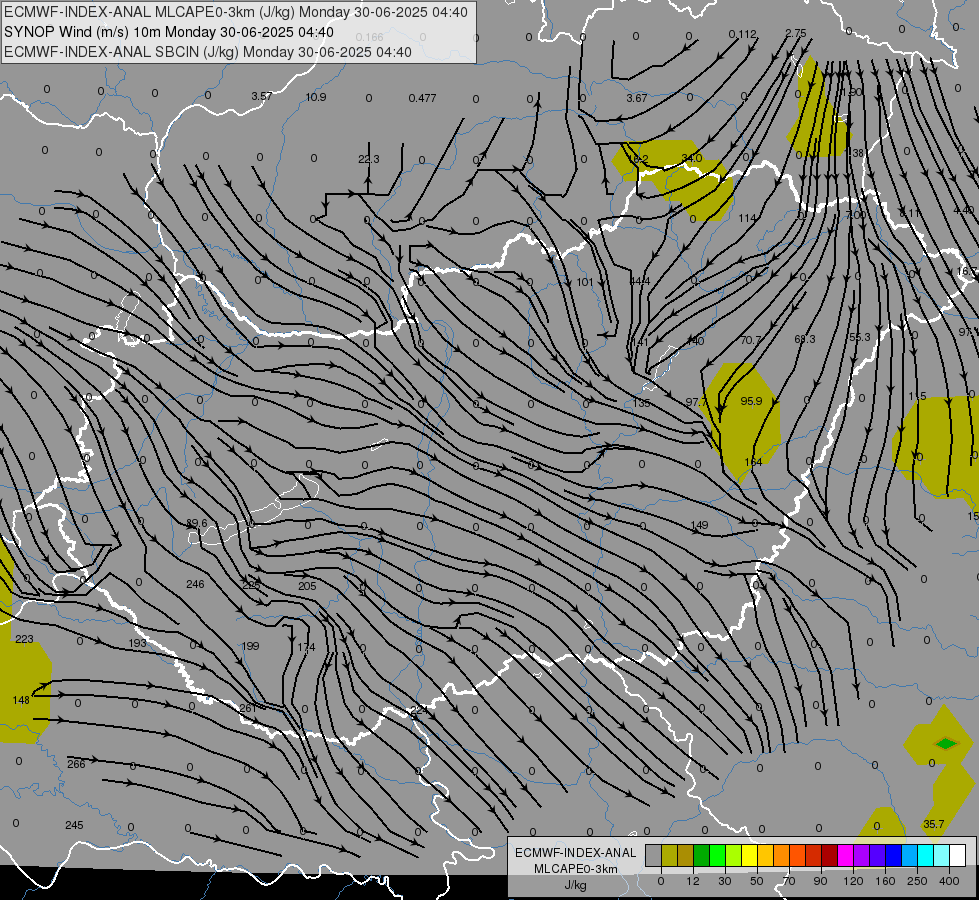Viewport: 979px width, 900px height.
Task: Click map value 35.7
Action: click(933, 824)
